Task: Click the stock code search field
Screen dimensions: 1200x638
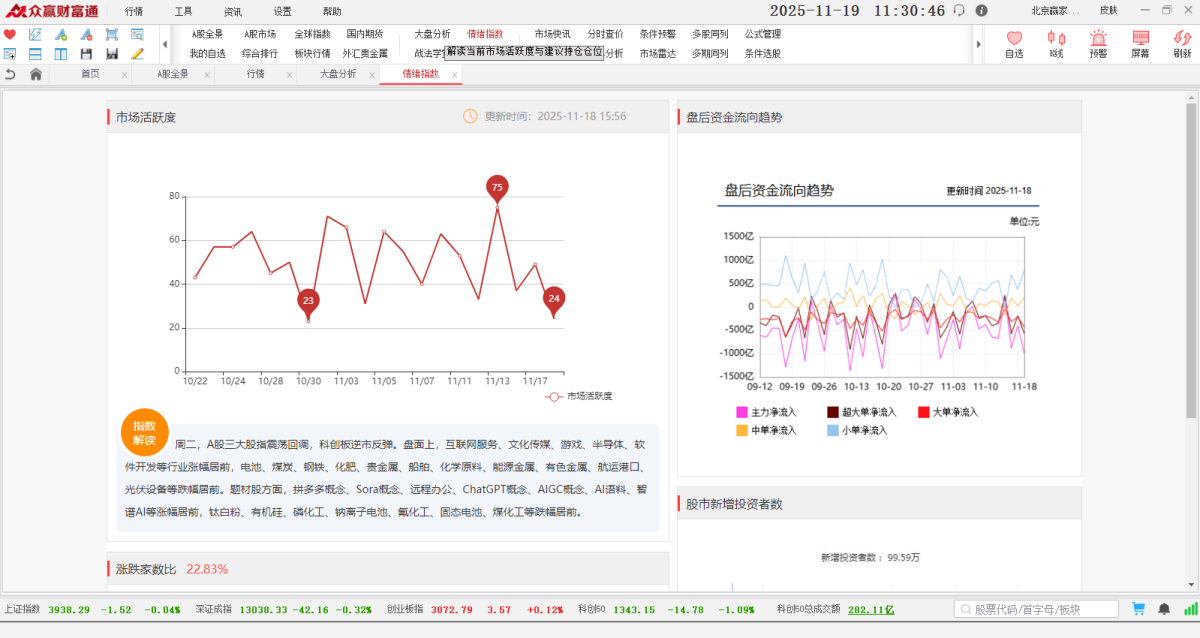Action: (x=1036, y=608)
